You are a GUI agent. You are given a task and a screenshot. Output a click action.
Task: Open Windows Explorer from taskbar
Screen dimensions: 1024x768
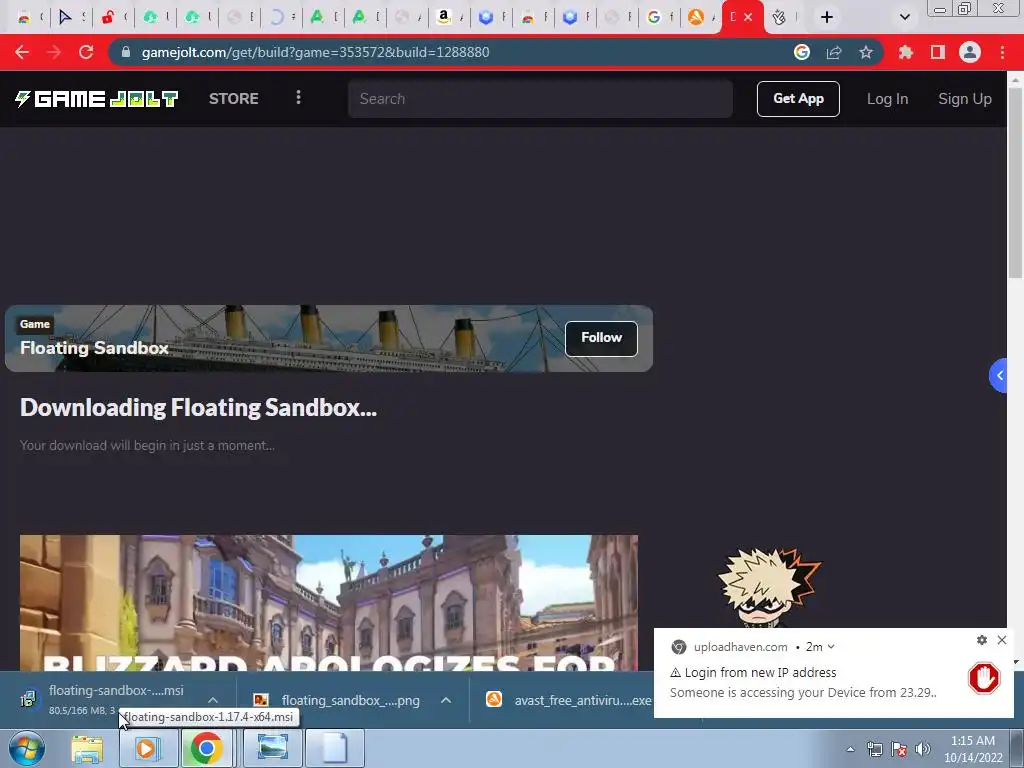[87, 748]
